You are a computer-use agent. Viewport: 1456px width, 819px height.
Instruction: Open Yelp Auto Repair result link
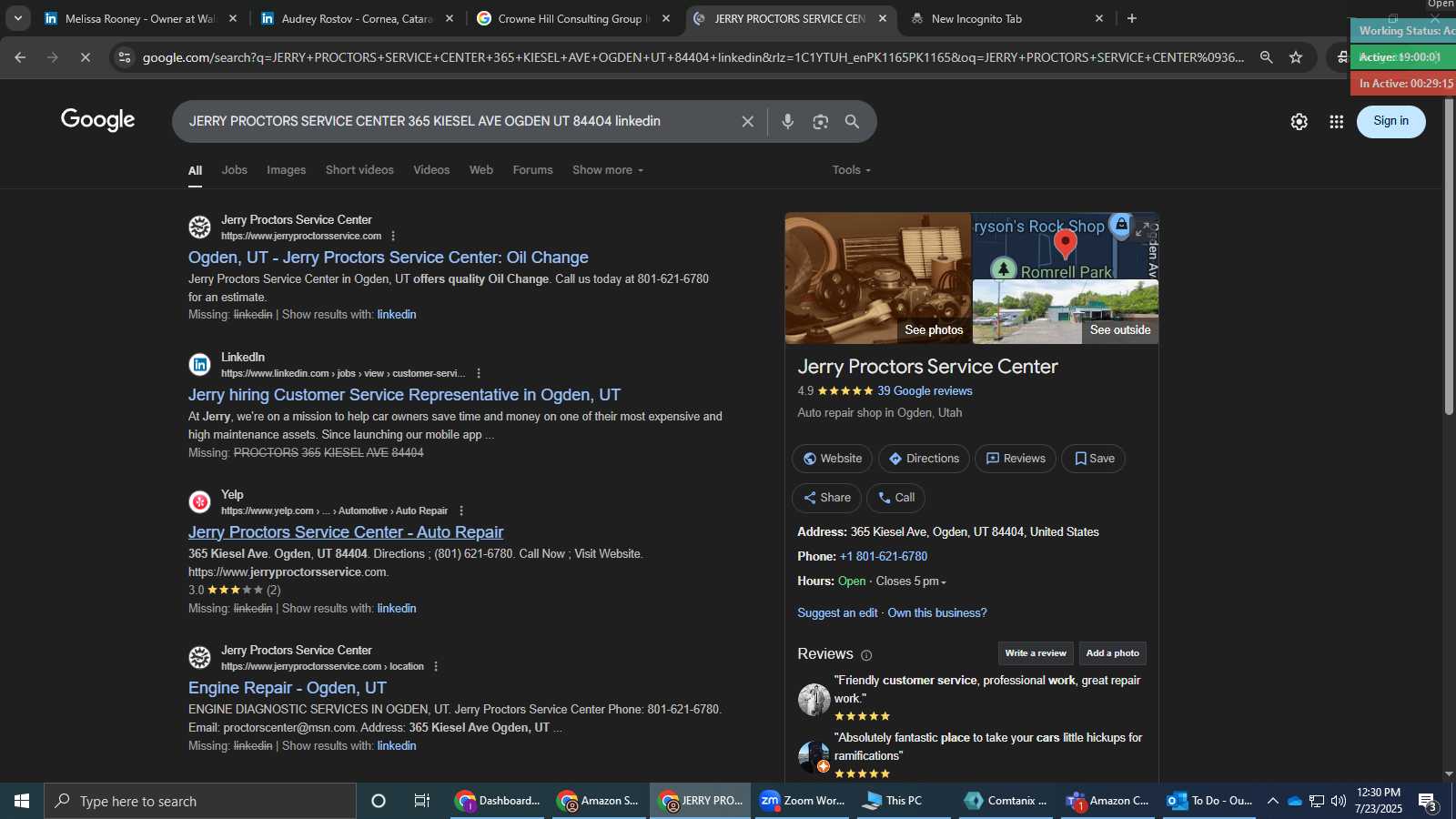(x=346, y=532)
